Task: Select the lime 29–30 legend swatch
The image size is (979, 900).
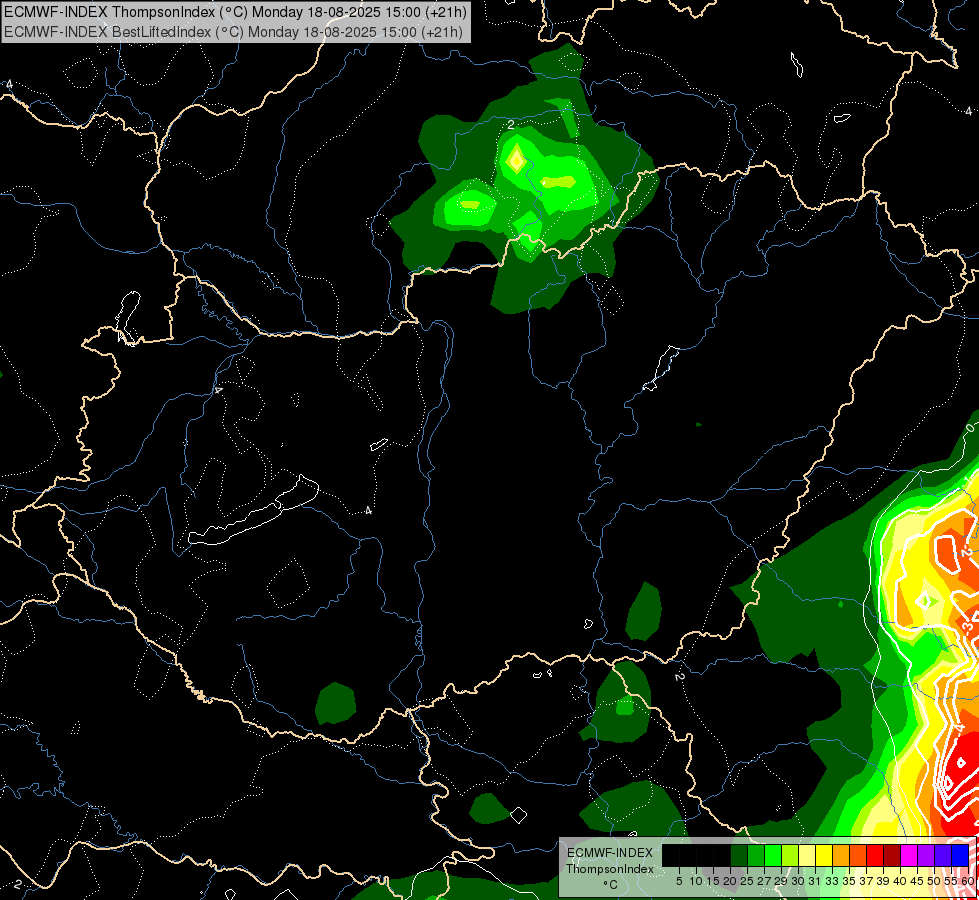Action: [790, 856]
